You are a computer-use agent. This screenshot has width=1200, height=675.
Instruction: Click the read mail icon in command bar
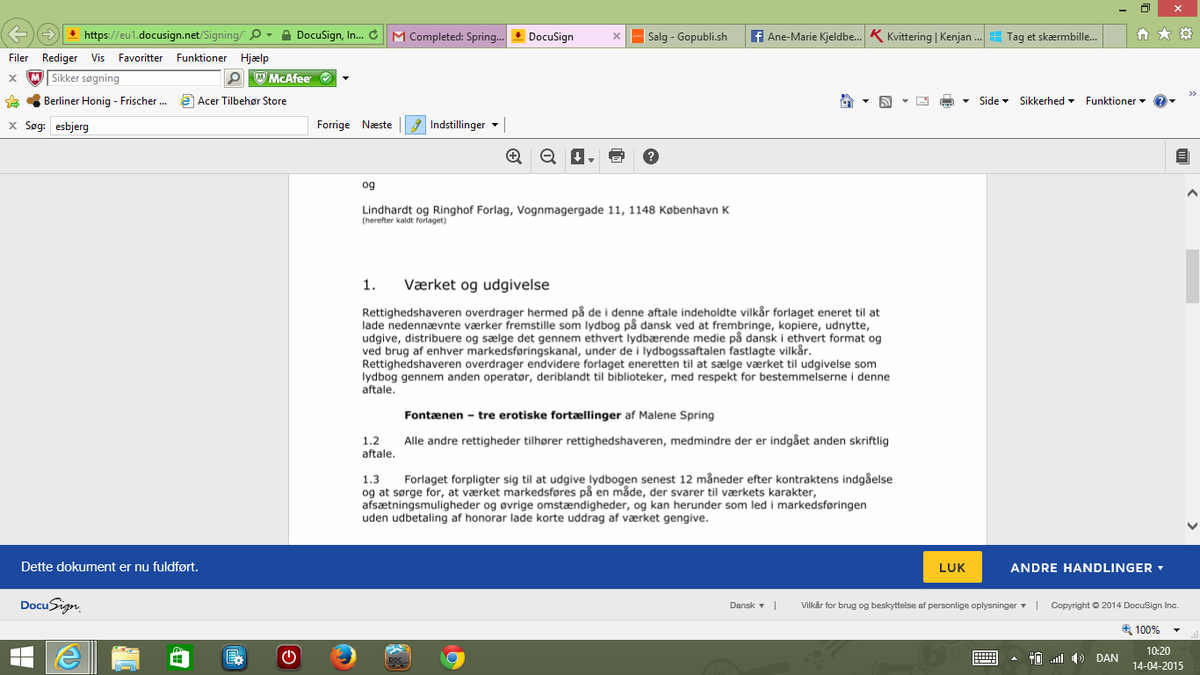922,101
